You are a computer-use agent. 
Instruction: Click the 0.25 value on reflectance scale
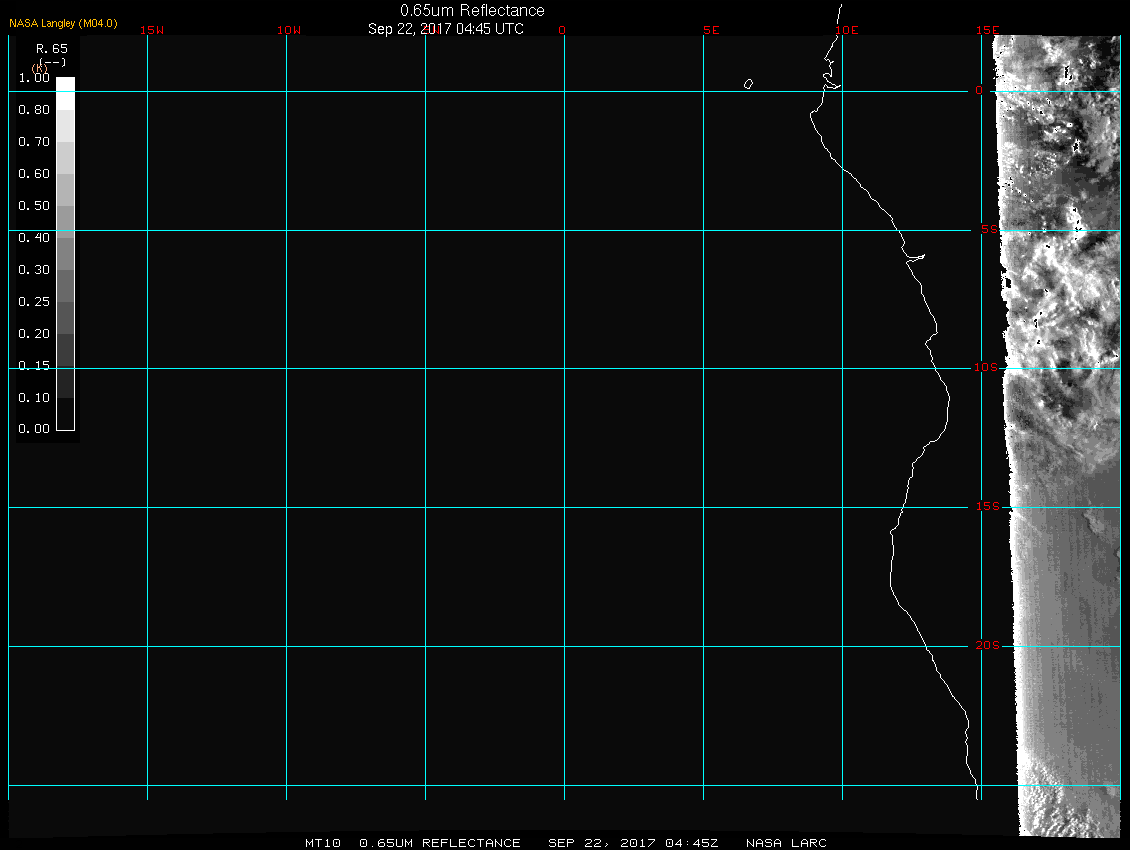[x=34, y=301]
